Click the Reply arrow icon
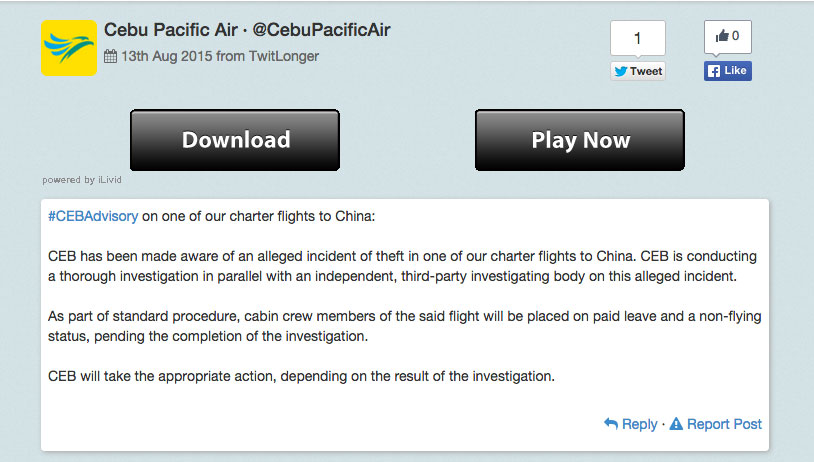The height and width of the screenshot is (462, 814). 610,424
